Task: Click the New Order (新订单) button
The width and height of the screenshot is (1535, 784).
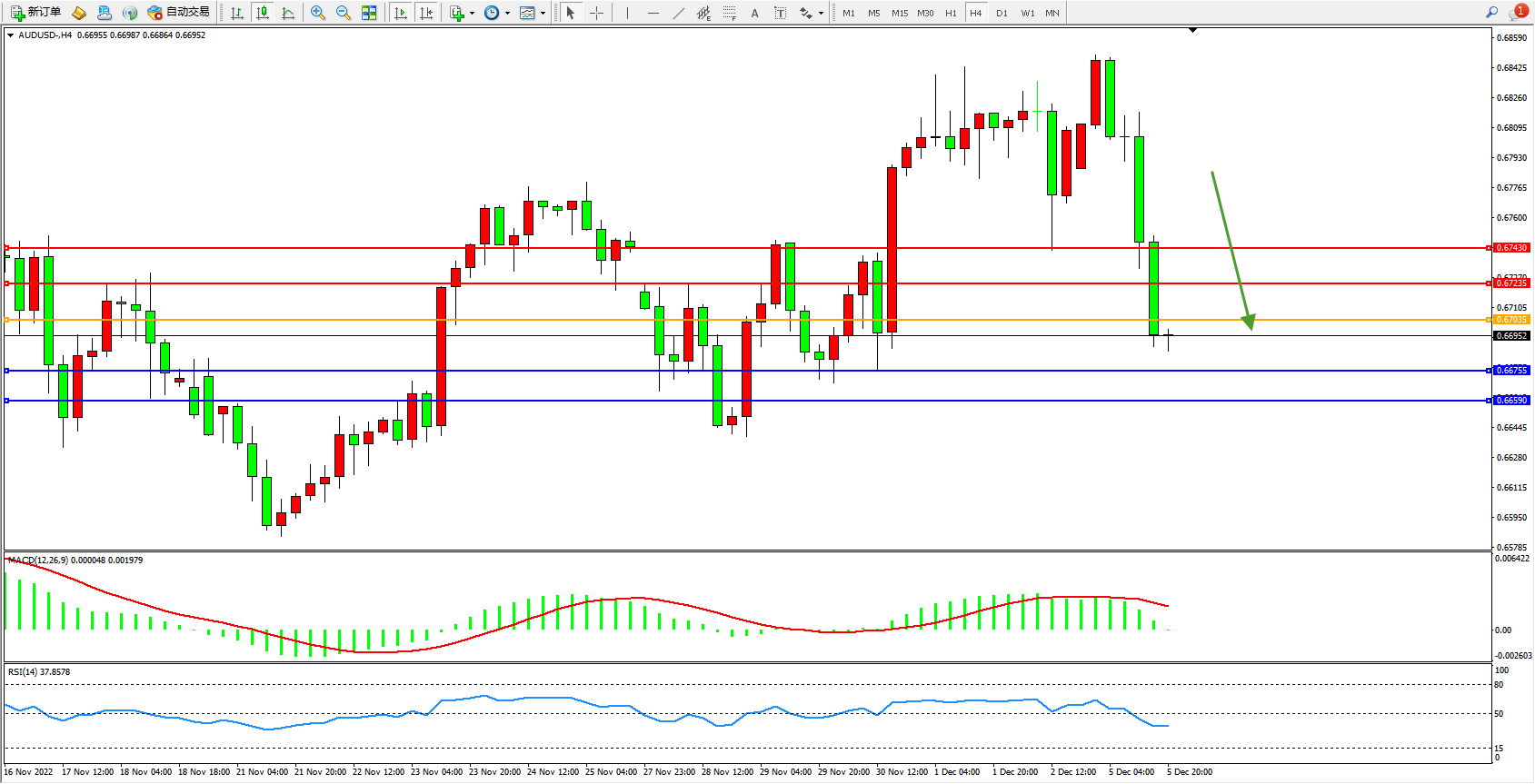Action: (x=36, y=13)
